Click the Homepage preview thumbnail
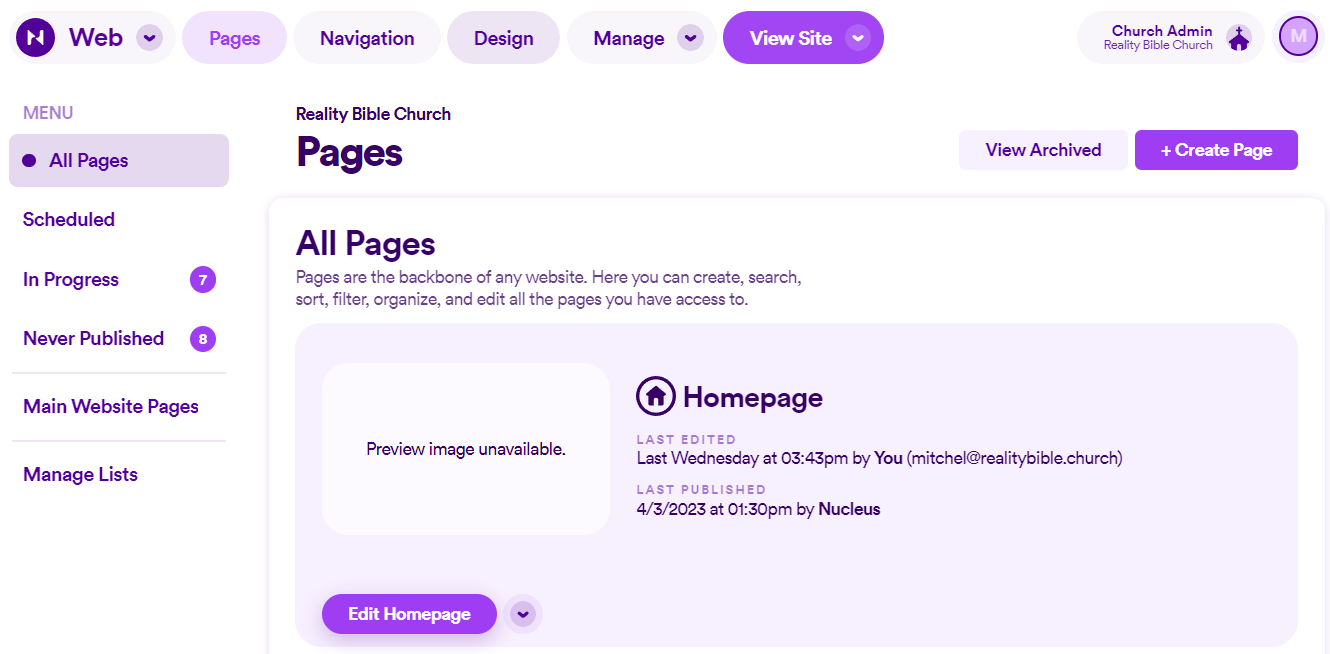This screenshot has height=654, width=1330. (466, 449)
